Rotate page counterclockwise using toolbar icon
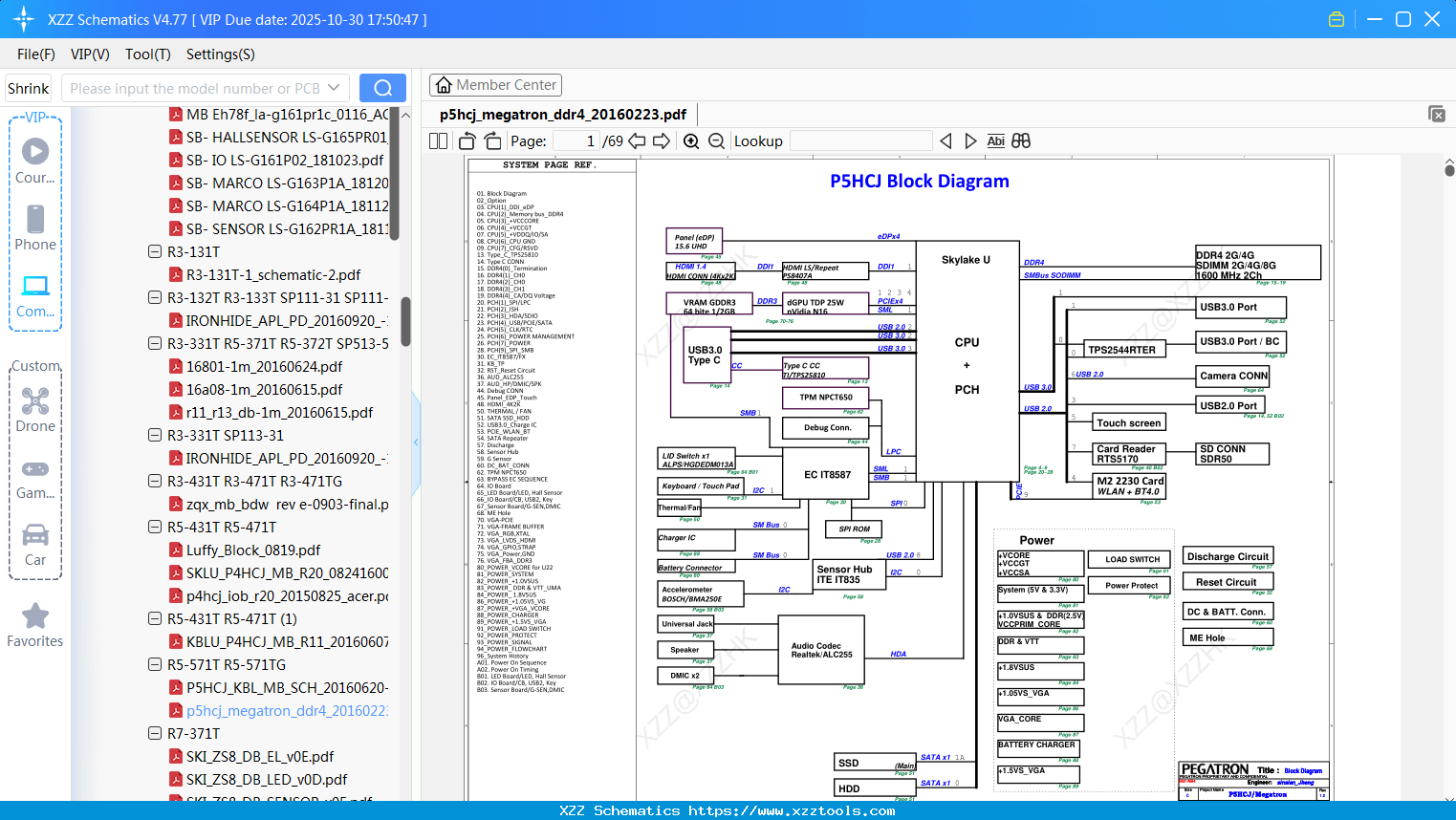The height and width of the screenshot is (820, 1456). point(467,141)
